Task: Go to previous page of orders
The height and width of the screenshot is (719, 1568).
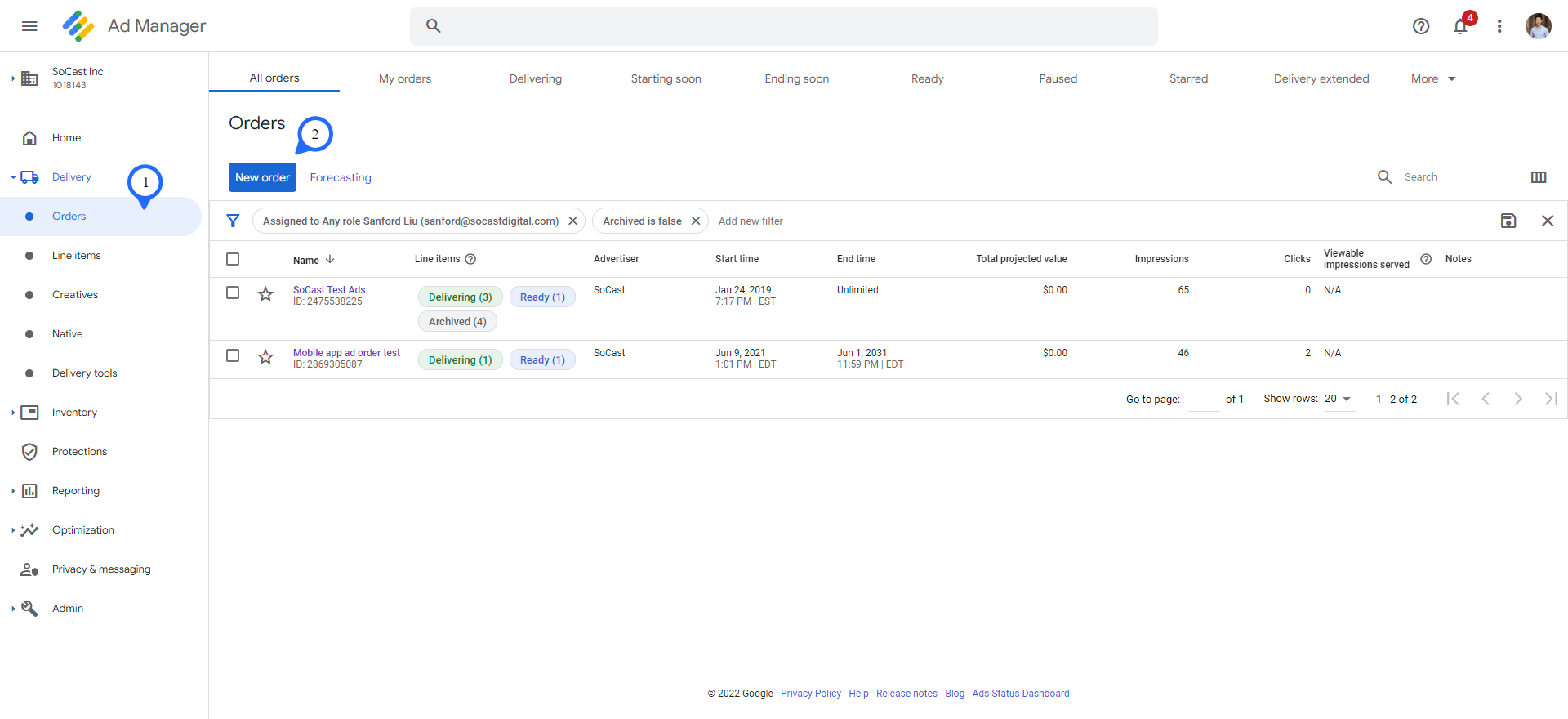Action: pyautogui.click(x=1486, y=399)
